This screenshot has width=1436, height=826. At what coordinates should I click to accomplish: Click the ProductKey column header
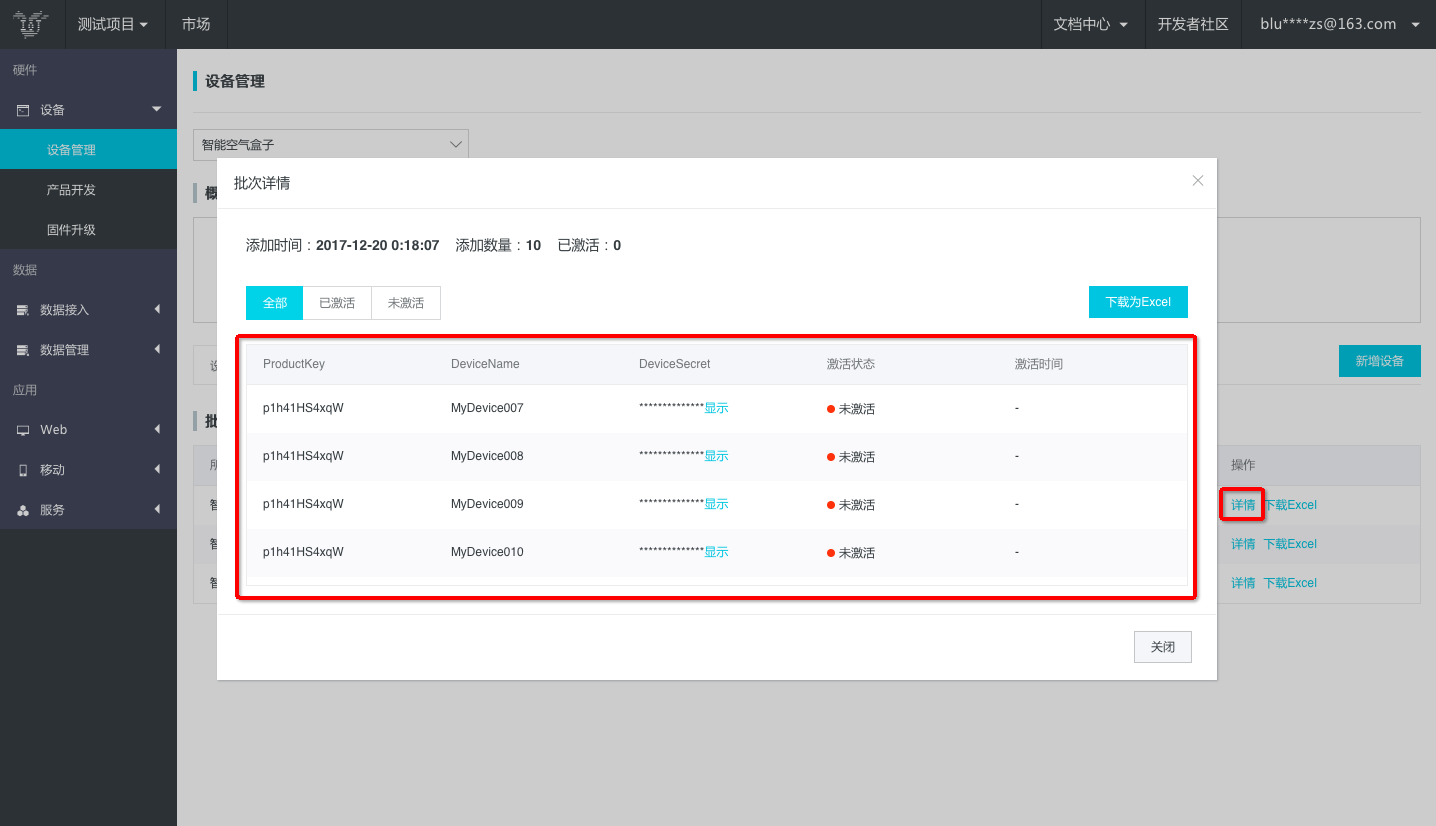(x=294, y=364)
